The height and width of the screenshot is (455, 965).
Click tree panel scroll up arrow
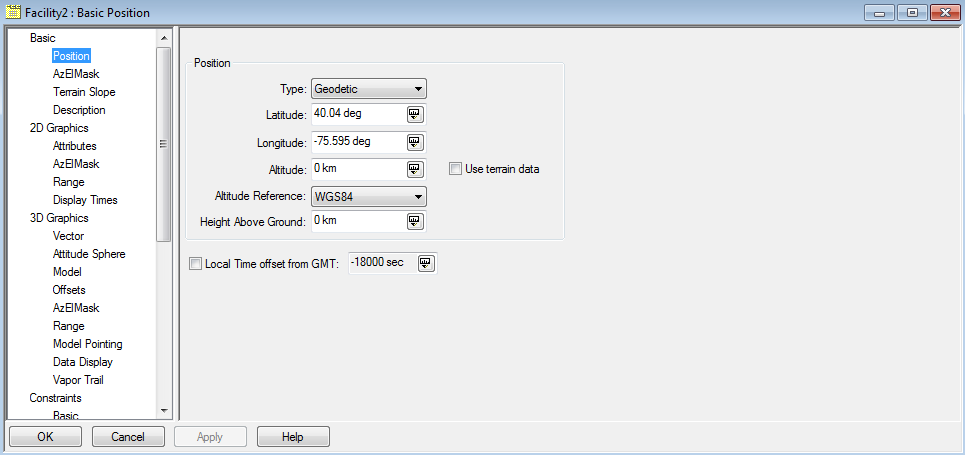pyautogui.click(x=164, y=38)
